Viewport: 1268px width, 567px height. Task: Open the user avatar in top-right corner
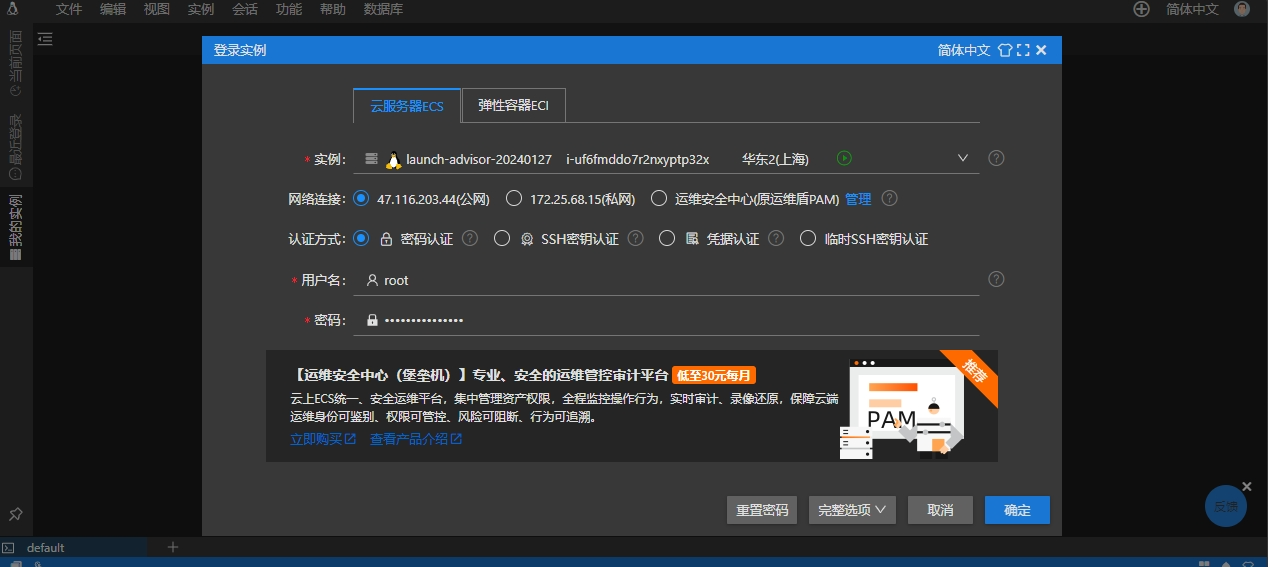point(1242,9)
